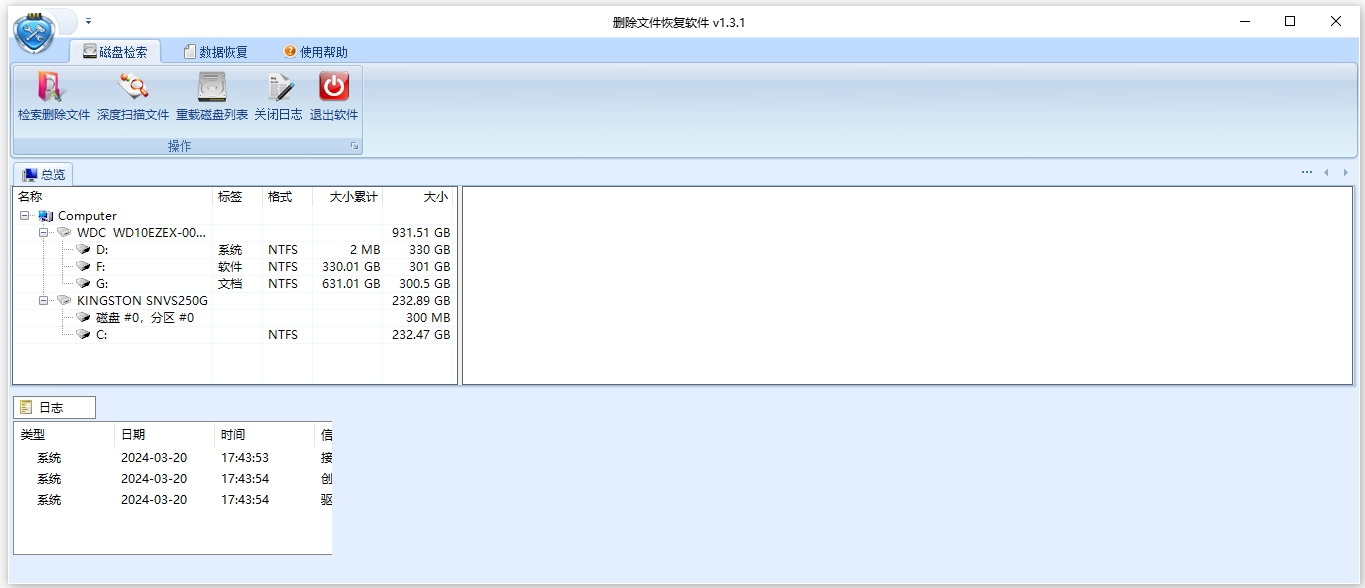Image resolution: width=1365 pixels, height=588 pixels.
Task: Select the Computer tree item
Action: 87,216
